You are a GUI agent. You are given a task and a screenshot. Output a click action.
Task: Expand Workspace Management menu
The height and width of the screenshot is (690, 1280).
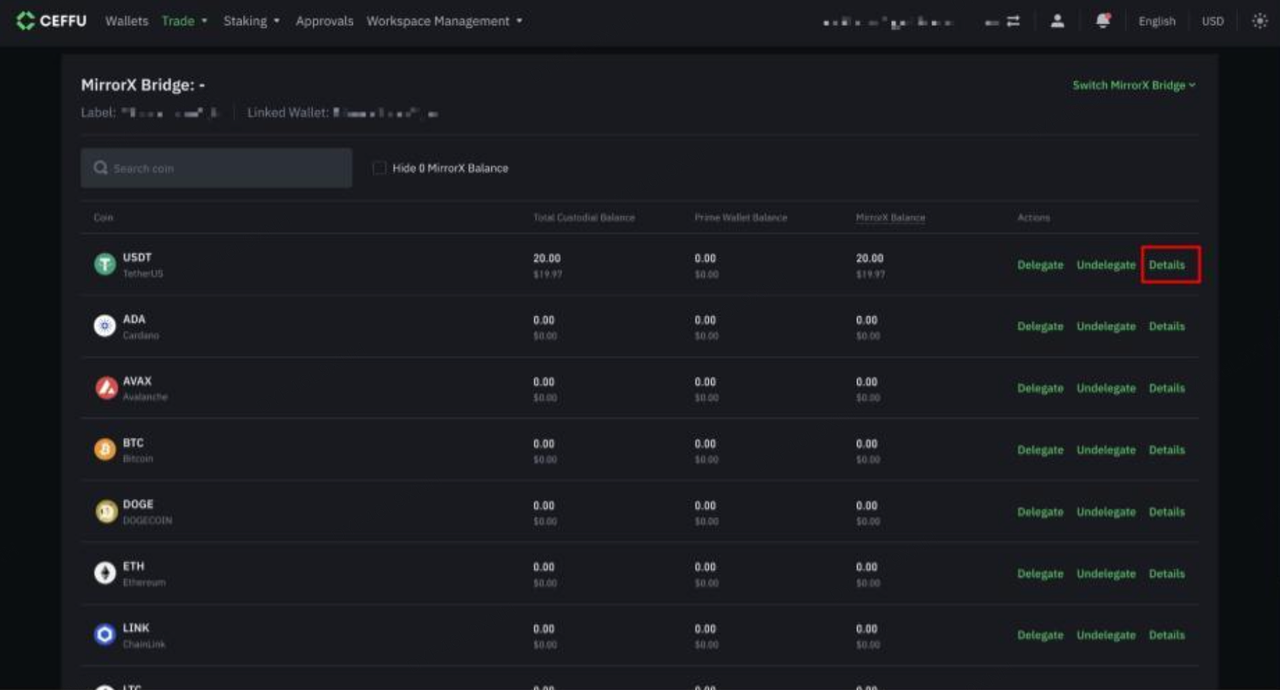444,21
